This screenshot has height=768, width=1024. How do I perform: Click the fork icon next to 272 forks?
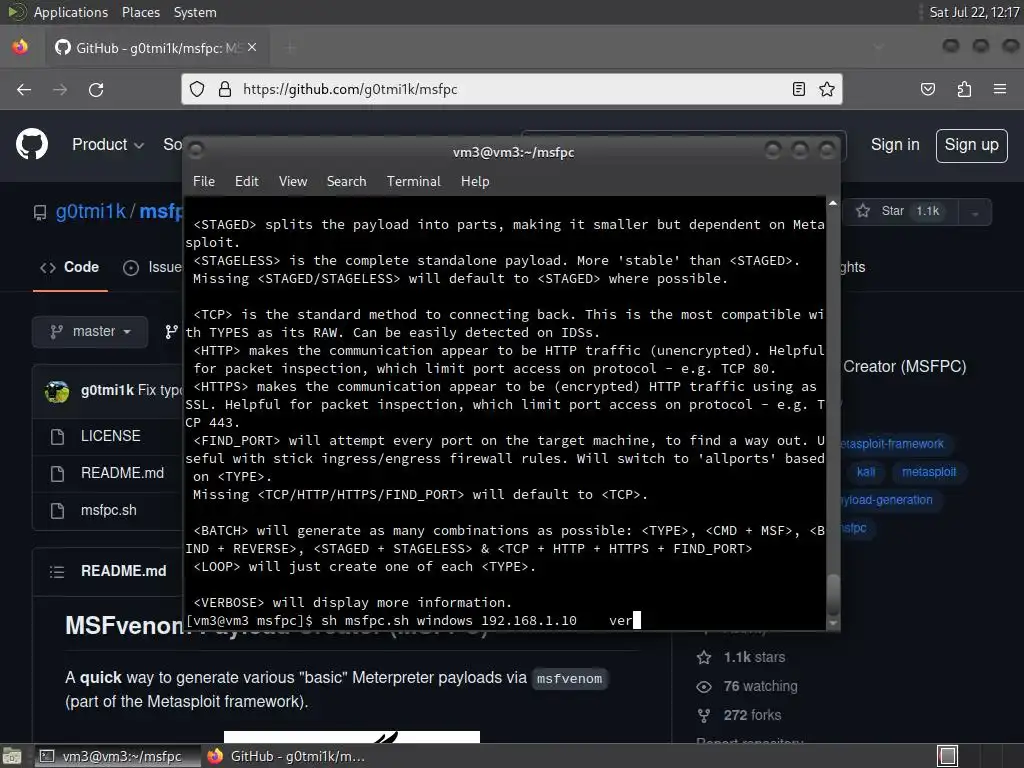coord(704,716)
